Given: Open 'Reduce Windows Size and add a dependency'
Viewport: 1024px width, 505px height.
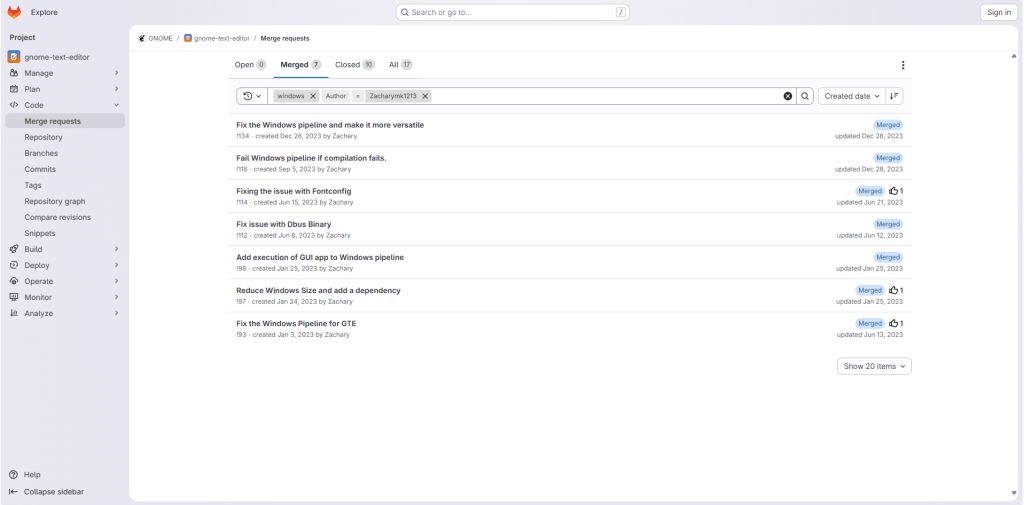Looking at the screenshot, I should [x=318, y=290].
